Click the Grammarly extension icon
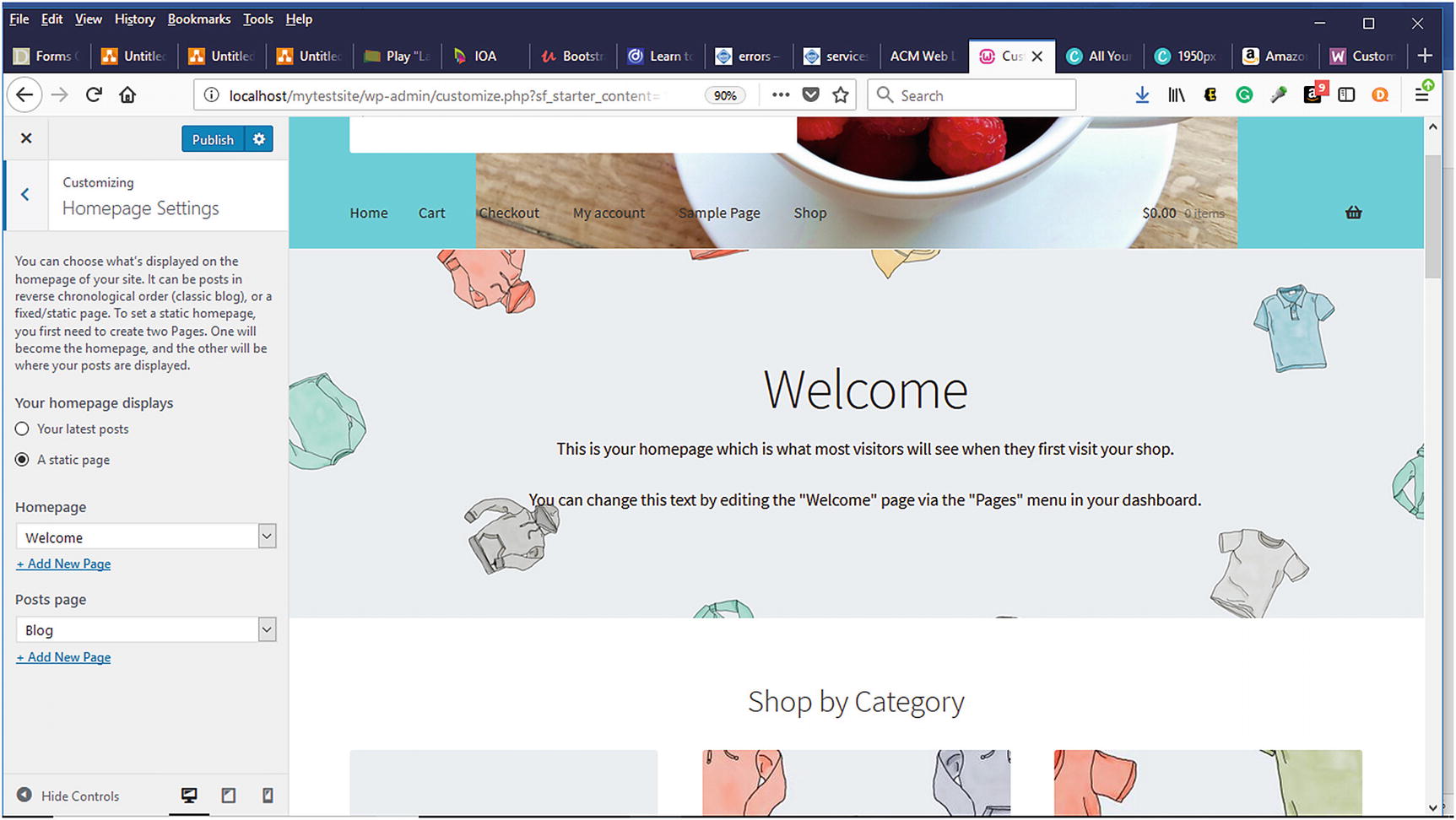Image resolution: width=1456 pixels, height=820 pixels. (x=1244, y=95)
